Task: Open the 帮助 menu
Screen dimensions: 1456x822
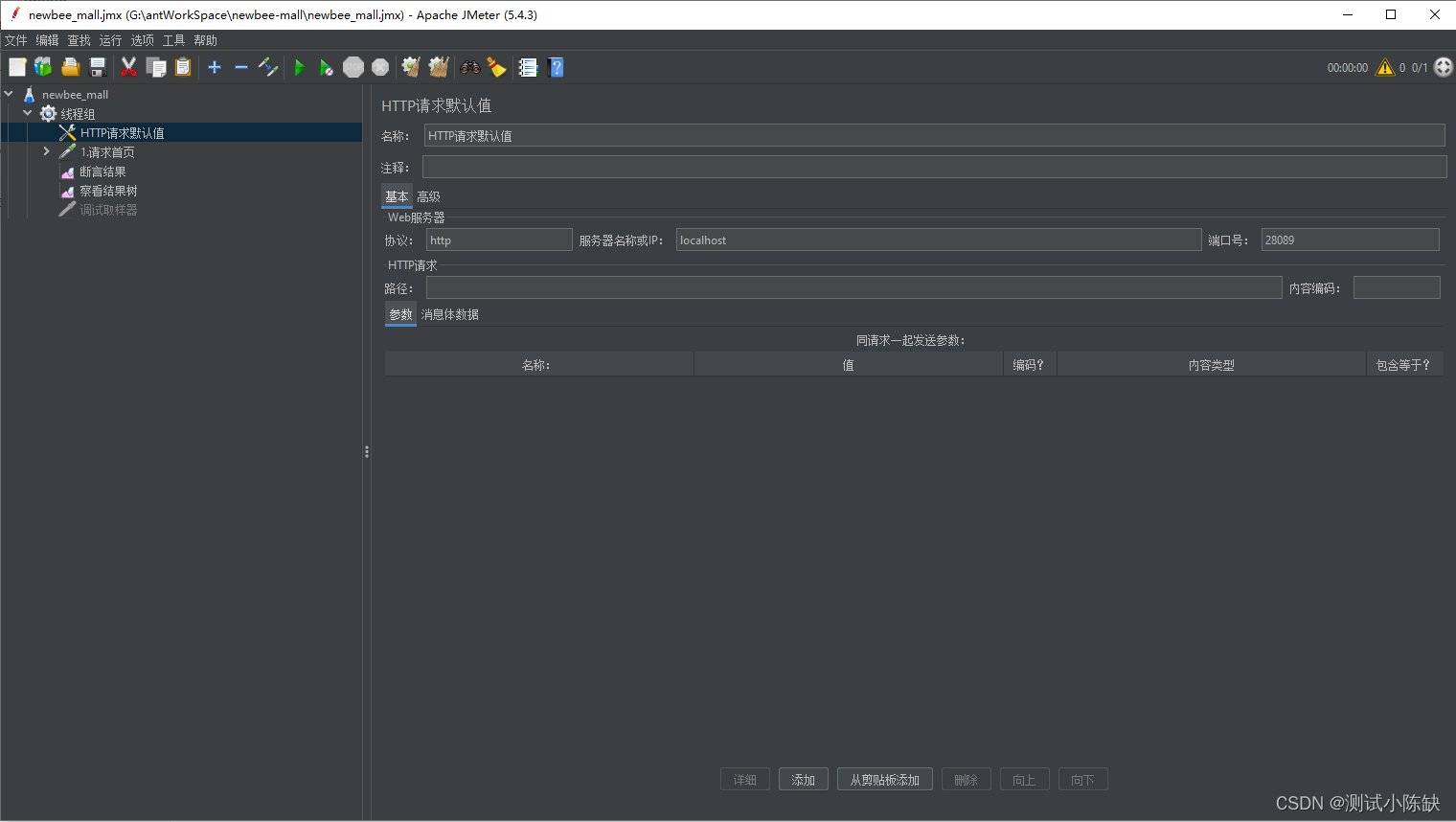Action: pyautogui.click(x=206, y=40)
